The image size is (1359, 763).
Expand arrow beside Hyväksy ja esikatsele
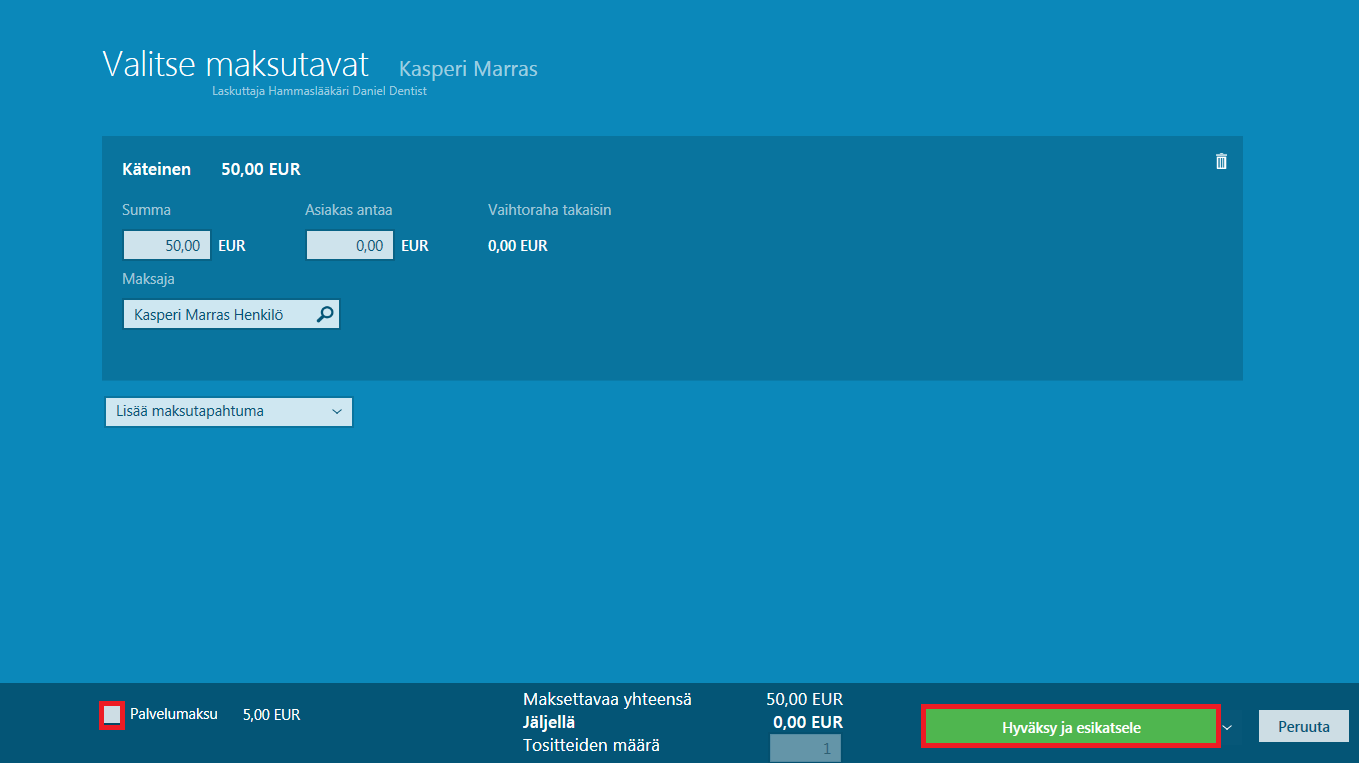1228,727
